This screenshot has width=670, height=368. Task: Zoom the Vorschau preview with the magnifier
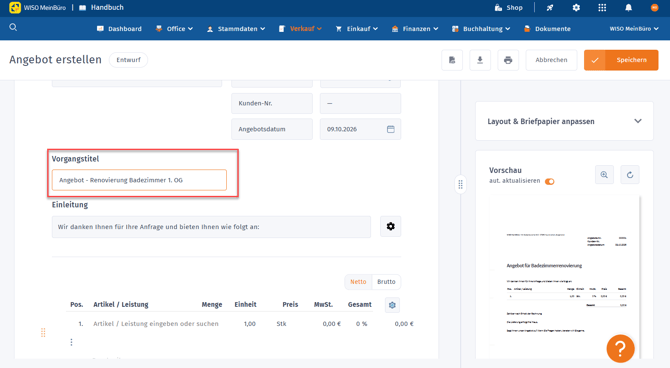click(x=604, y=175)
